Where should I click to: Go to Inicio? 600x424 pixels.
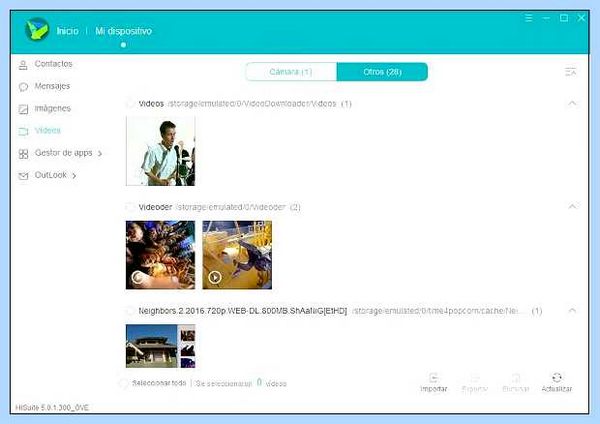(67, 31)
